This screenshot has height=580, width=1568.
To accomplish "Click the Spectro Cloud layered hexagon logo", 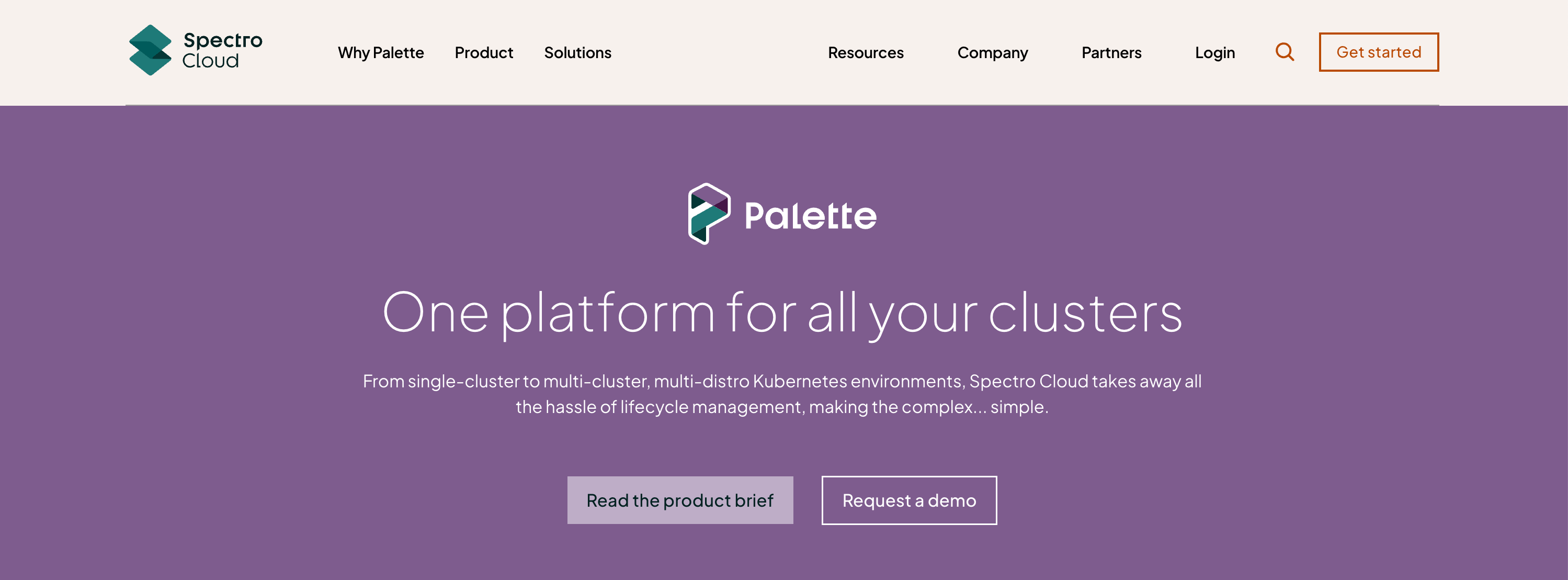I will pyautogui.click(x=150, y=51).
